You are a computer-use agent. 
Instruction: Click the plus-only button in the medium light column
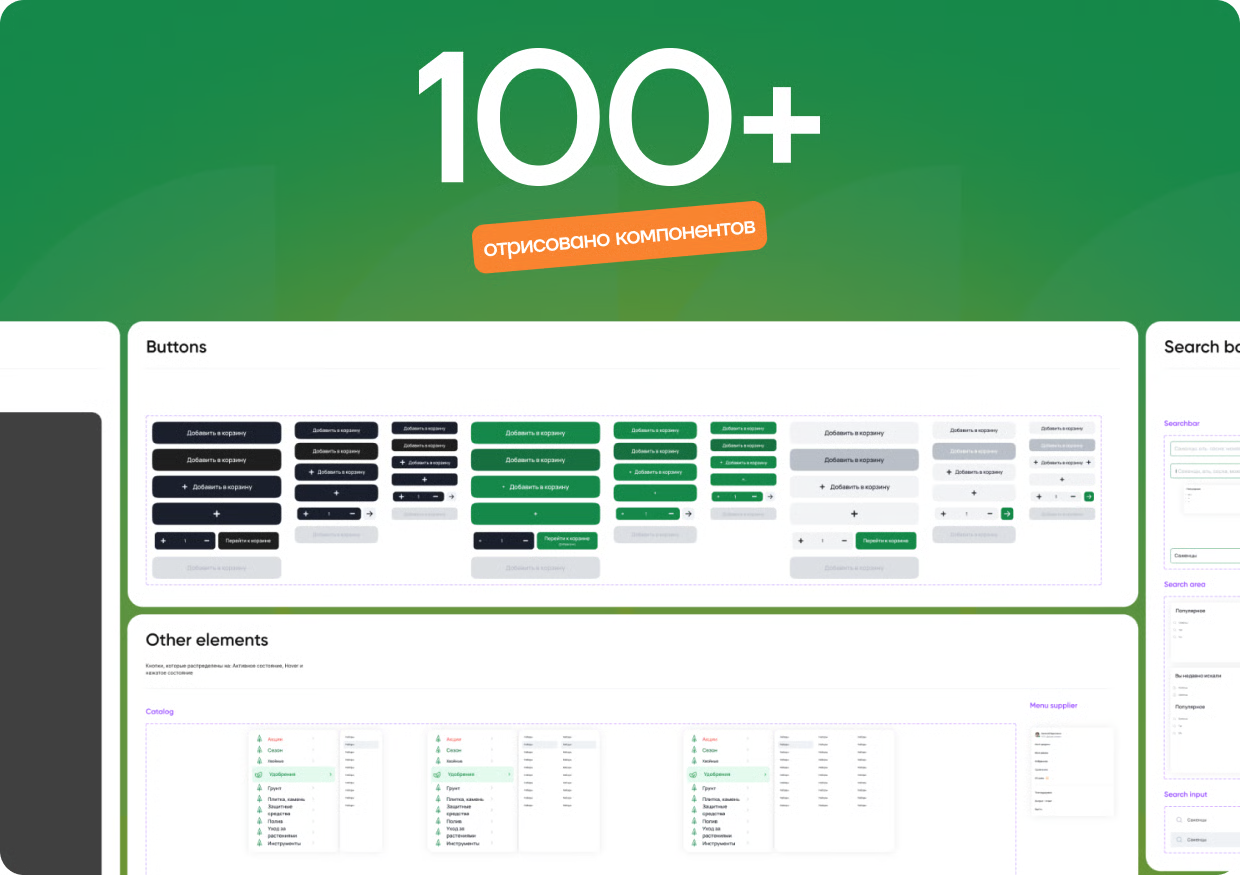point(974,493)
